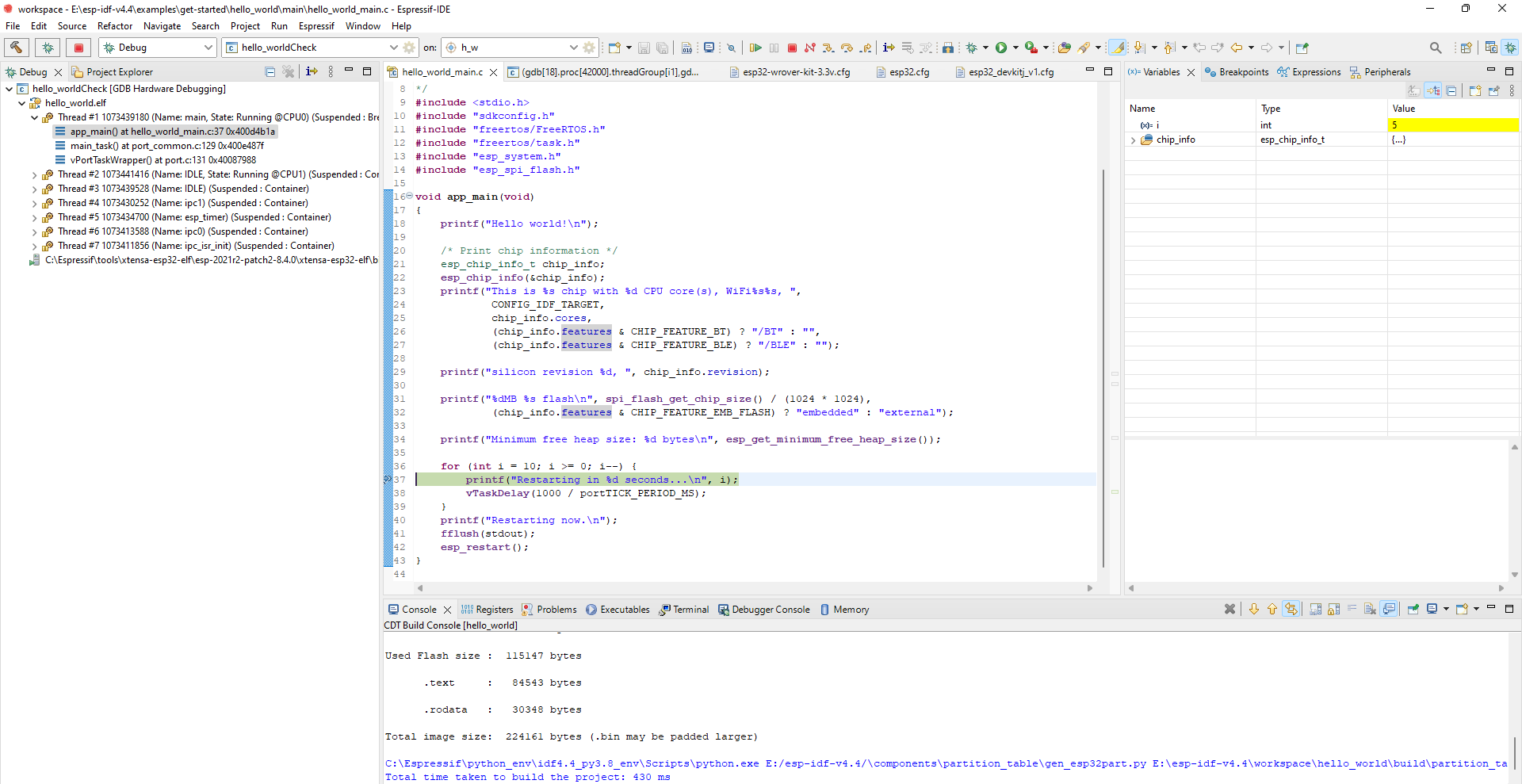The height and width of the screenshot is (784, 1522).
Task: Click the Search magnifier icon
Action: coord(1436,48)
